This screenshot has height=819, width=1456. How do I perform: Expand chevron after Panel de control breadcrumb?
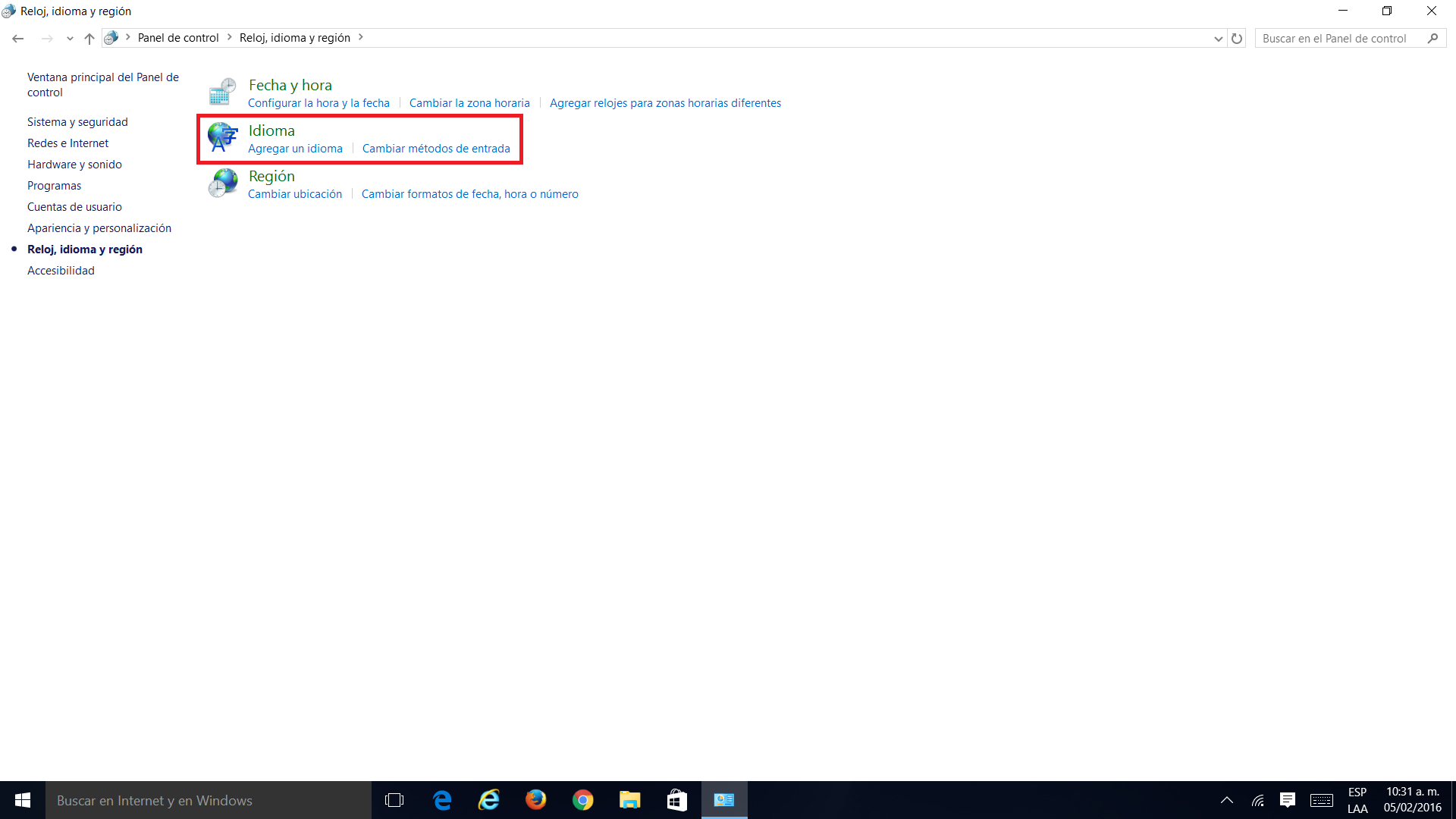click(x=229, y=37)
